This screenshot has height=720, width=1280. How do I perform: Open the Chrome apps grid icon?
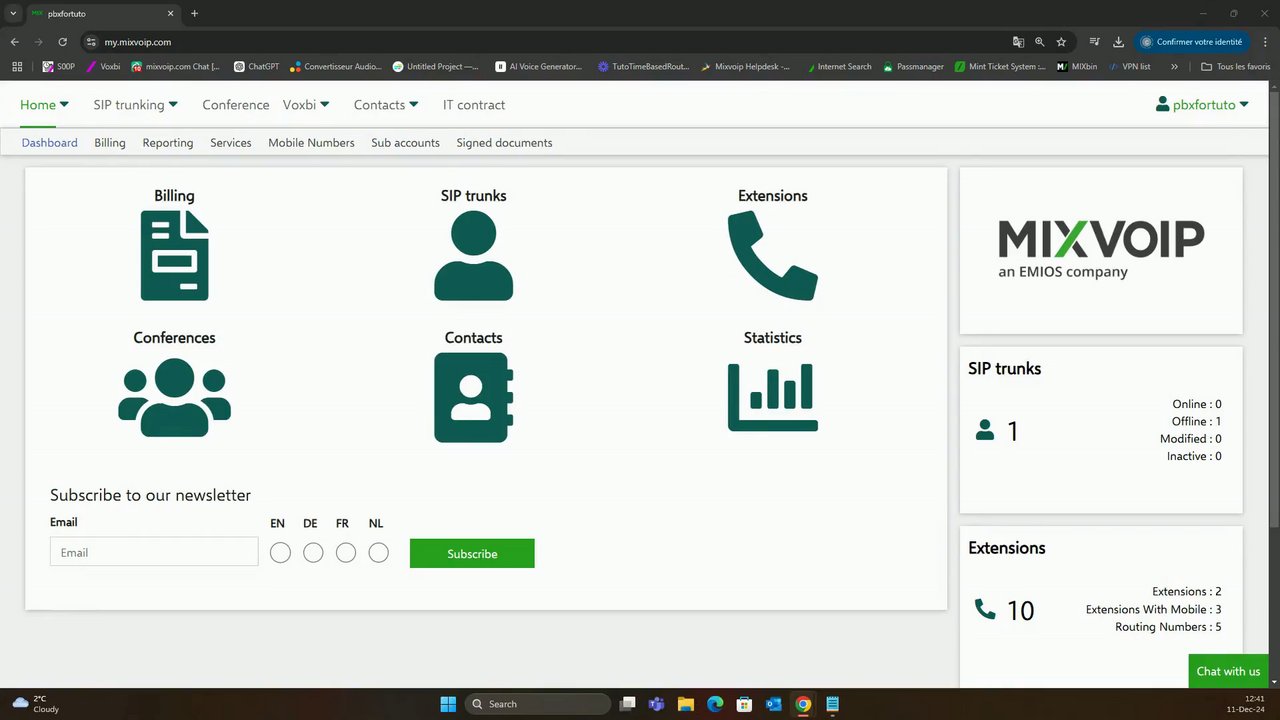click(x=17, y=66)
